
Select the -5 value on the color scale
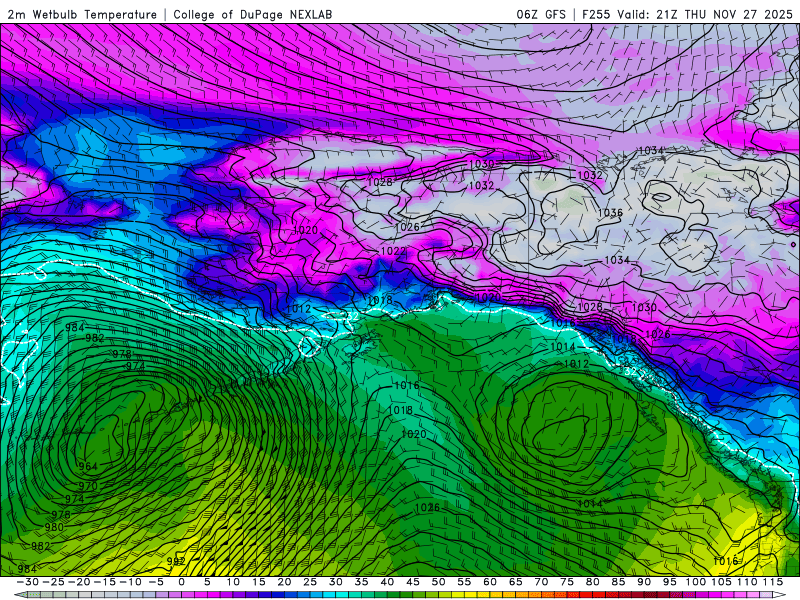pos(156,582)
